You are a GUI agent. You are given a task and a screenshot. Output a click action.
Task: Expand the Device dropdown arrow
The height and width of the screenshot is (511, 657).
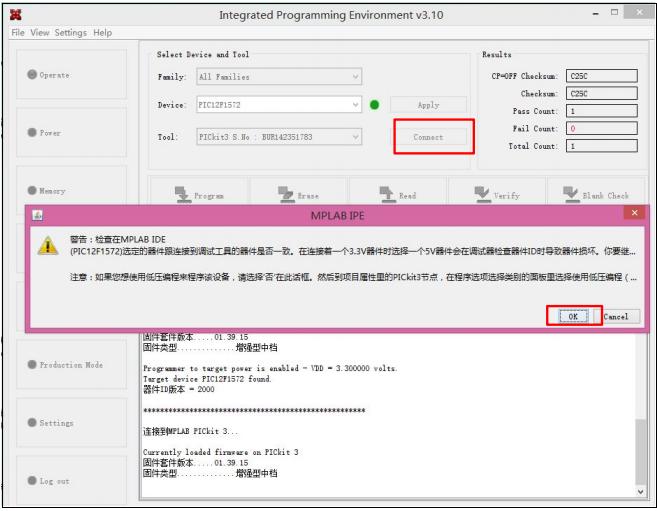click(355, 105)
